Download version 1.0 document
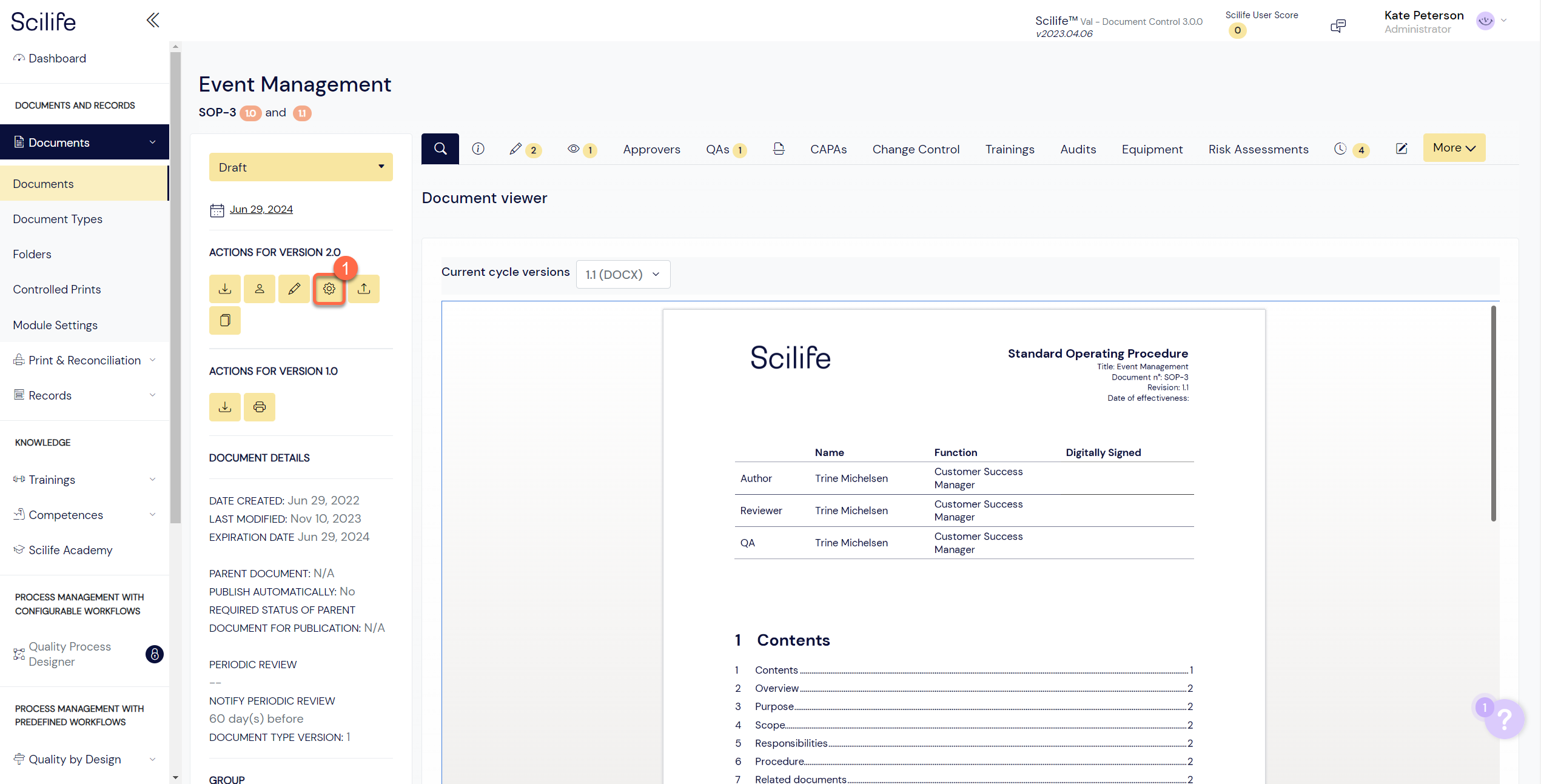Viewport: 1541px width, 784px height. (225, 407)
